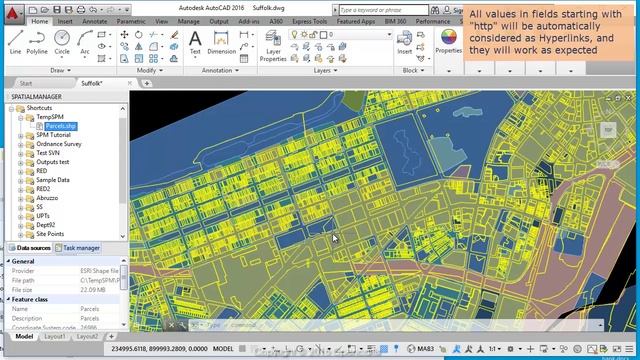Image resolution: width=640 pixels, height=360 pixels.
Task: Toggle the highlighted blue transparency status button
Action: click(384, 349)
